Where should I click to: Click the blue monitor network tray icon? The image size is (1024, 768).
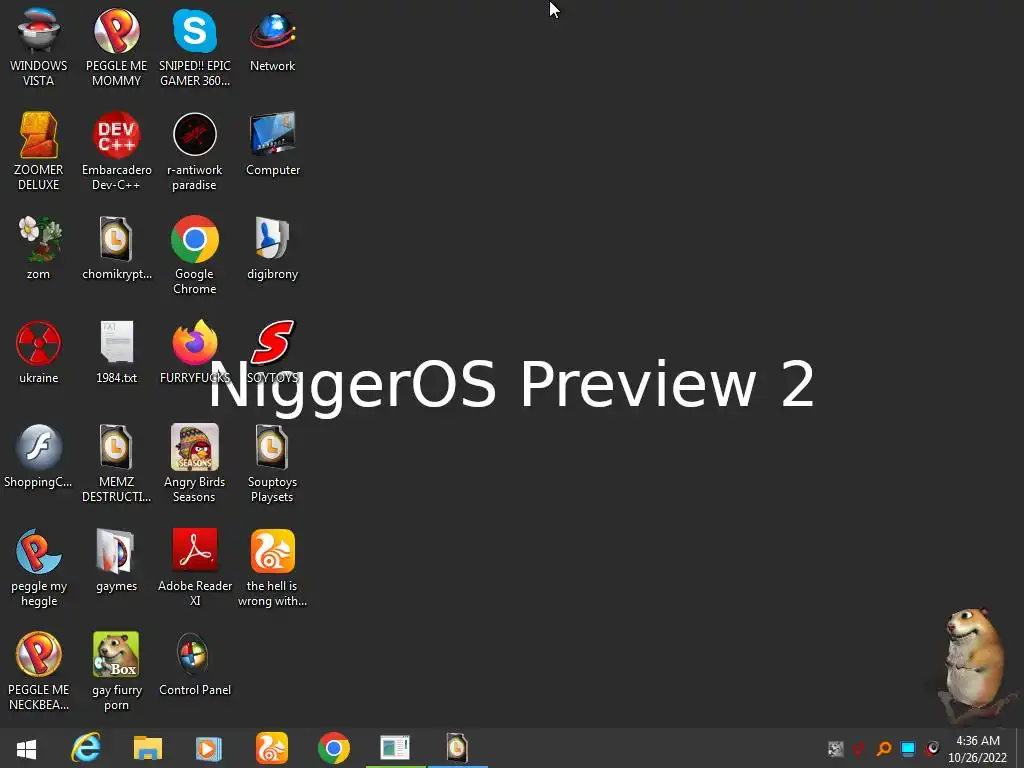tap(908, 748)
